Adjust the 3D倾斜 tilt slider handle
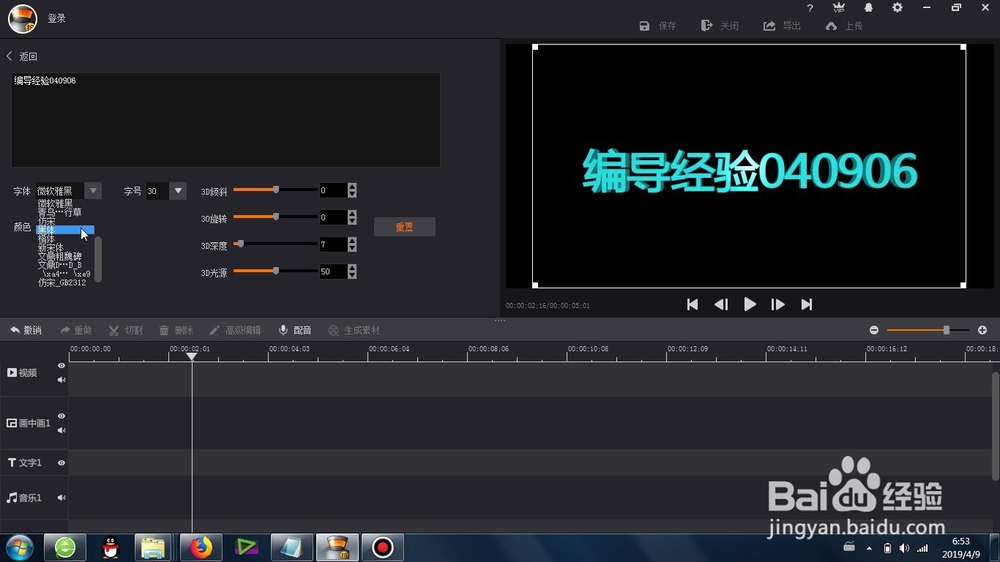 click(x=276, y=189)
